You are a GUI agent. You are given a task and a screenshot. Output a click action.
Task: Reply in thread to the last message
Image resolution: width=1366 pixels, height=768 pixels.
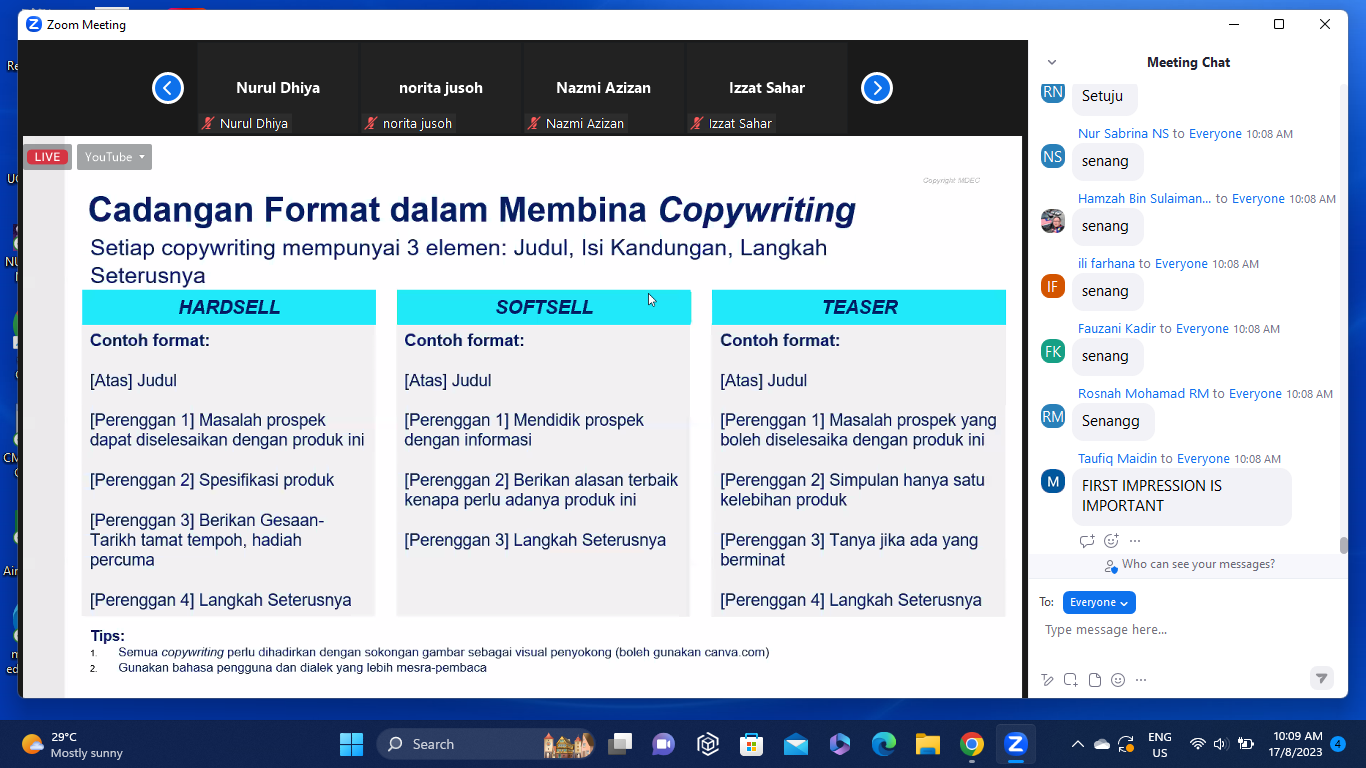pyautogui.click(x=1087, y=541)
